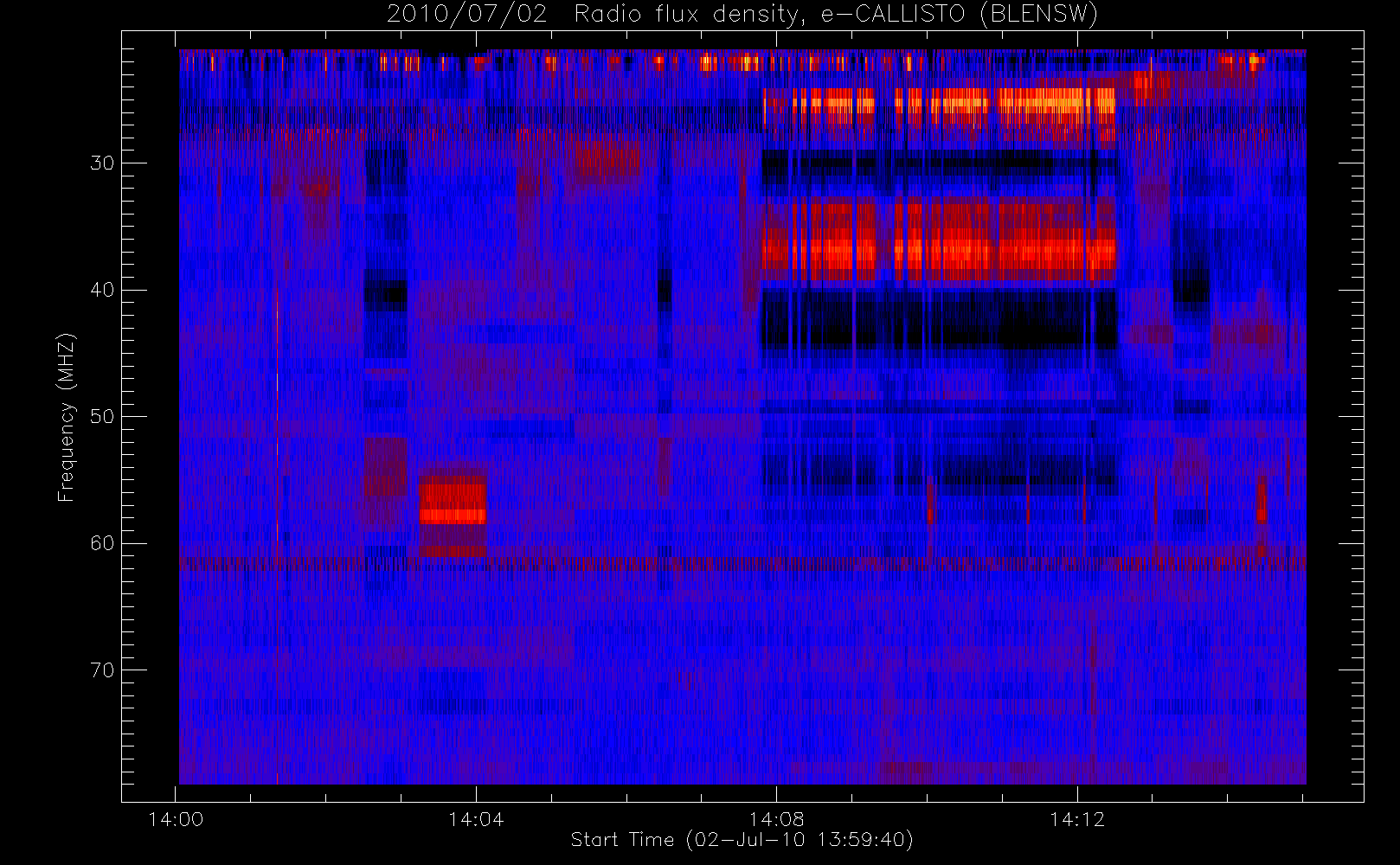
Task: Click the 40 MHz frequency tick label
Action: [x=102, y=290]
